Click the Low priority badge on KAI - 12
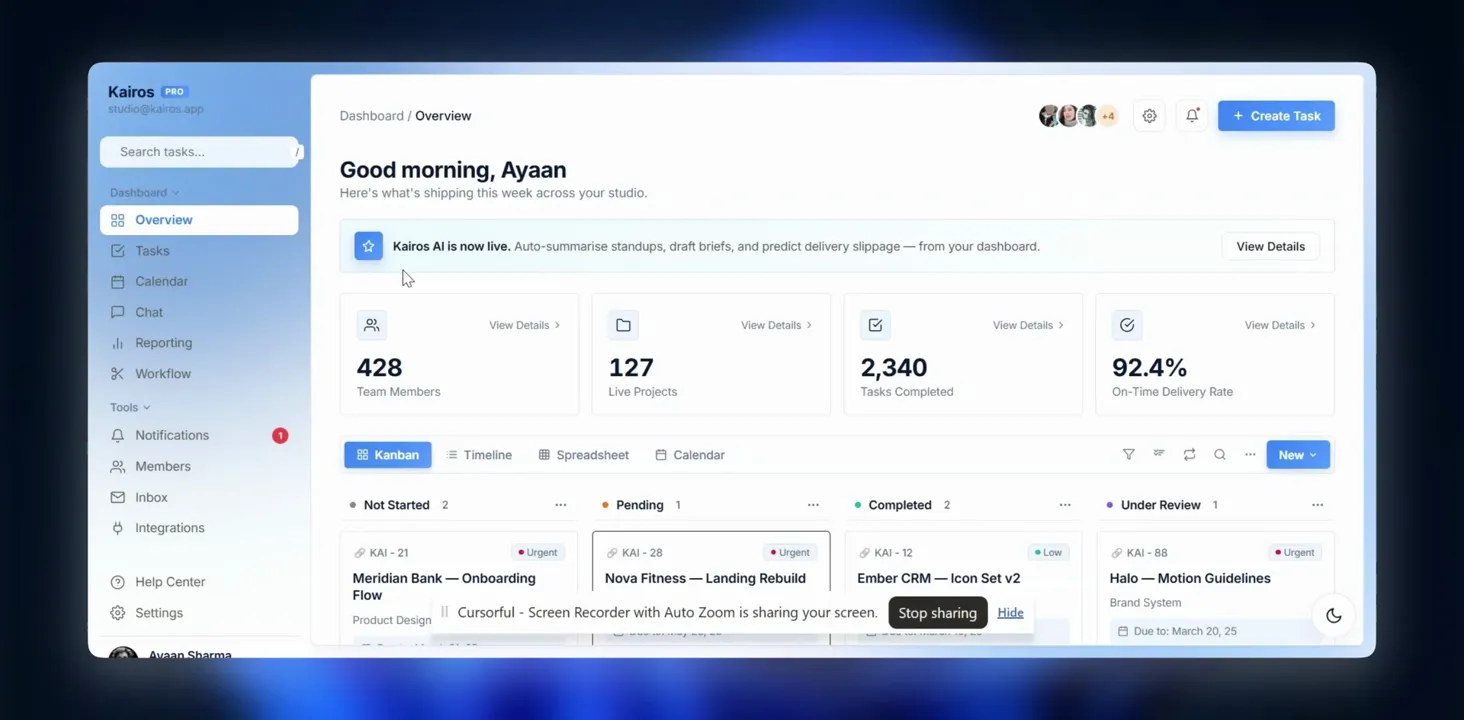1464x720 pixels. pos(1049,553)
